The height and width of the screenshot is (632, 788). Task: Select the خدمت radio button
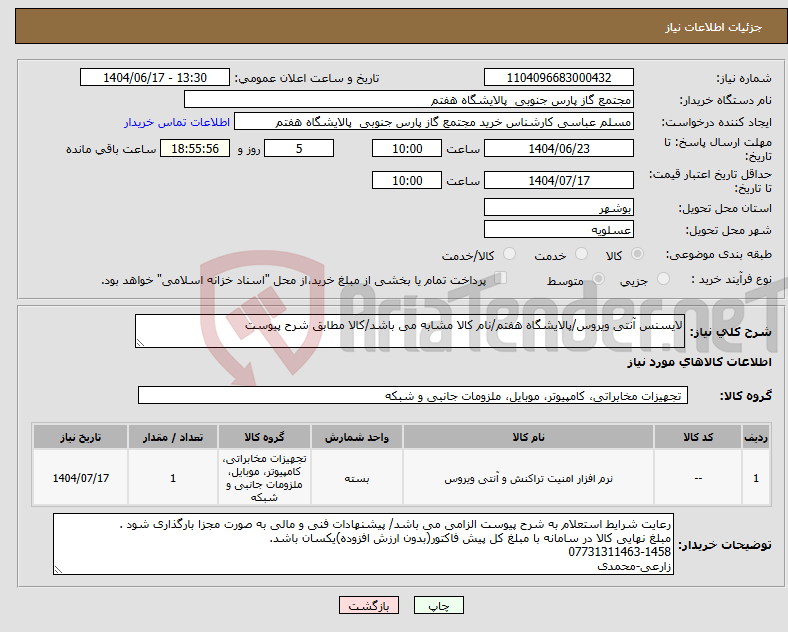click(581, 254)
